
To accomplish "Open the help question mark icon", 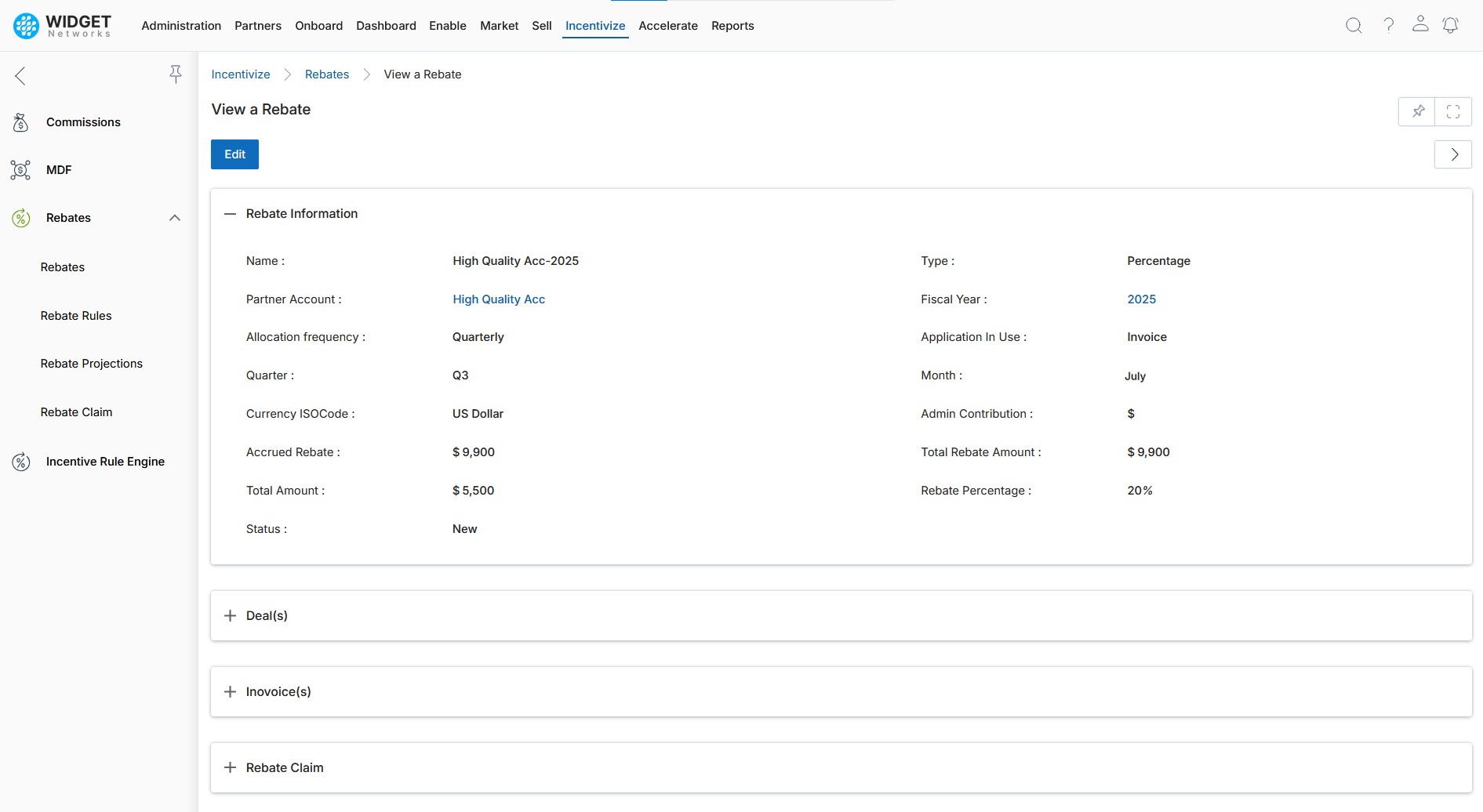I will [x=1388, y=25].
